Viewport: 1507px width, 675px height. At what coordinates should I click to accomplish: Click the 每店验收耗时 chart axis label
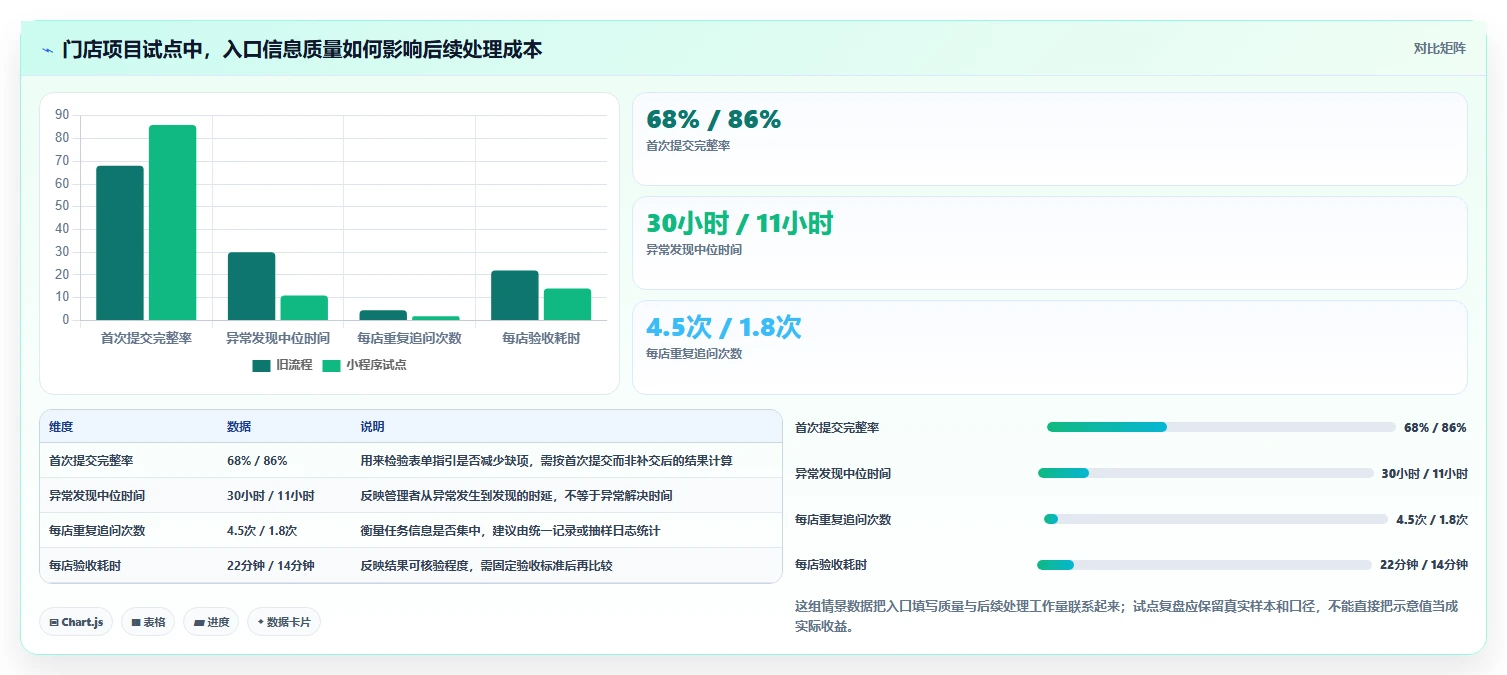[x=541, y=339]
